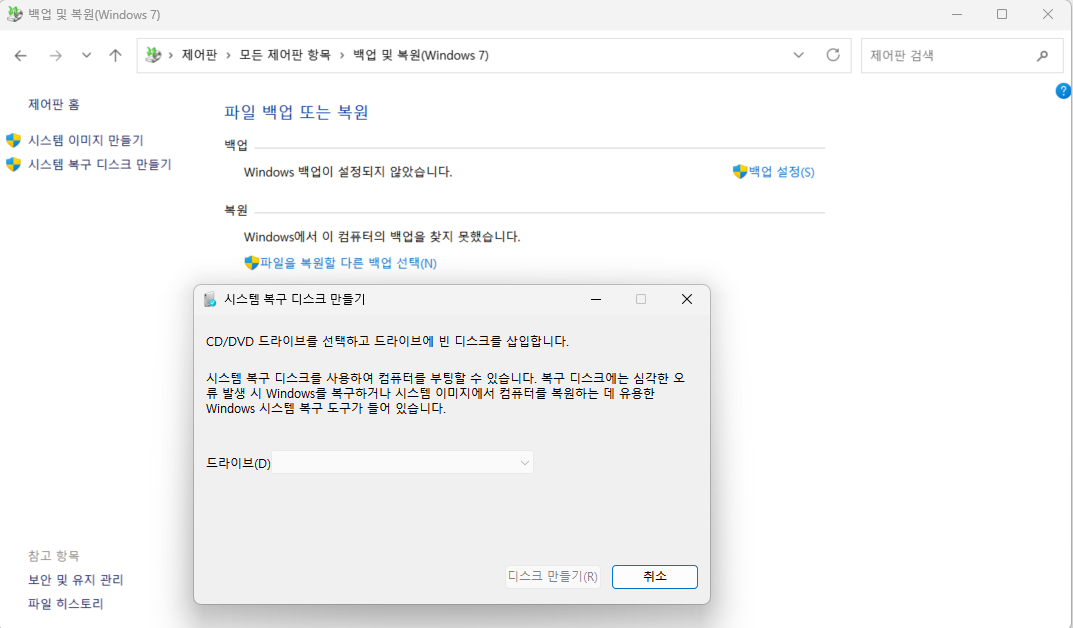Click the forward navigation arrow
This screenshot has height=628, width=1073.
pos(55,55)
